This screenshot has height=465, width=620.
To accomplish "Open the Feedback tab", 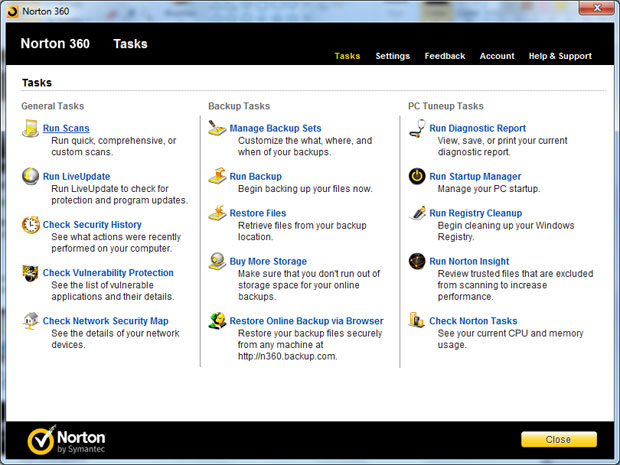I will 445,56.
